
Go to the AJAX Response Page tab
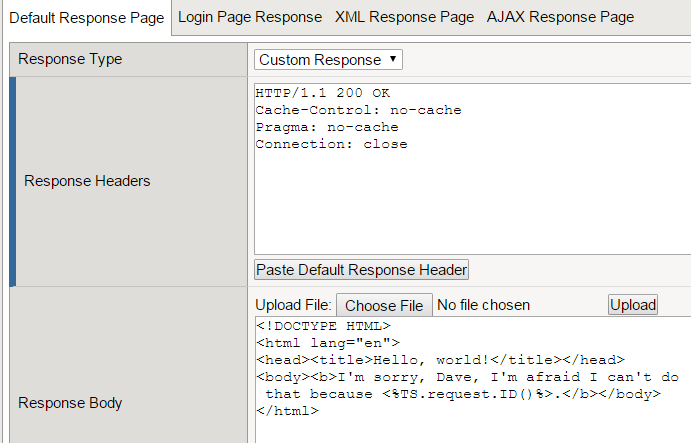click(x=560, y=17)
